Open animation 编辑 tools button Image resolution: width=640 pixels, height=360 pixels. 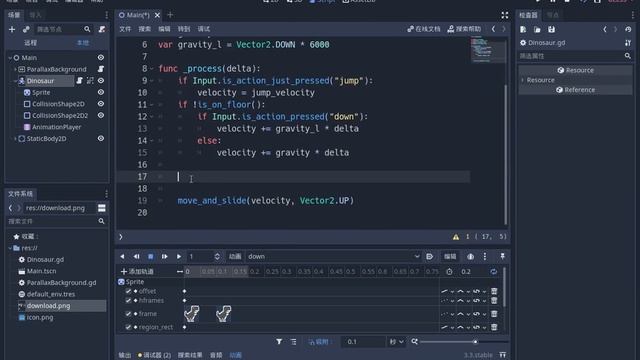[450, 256]
